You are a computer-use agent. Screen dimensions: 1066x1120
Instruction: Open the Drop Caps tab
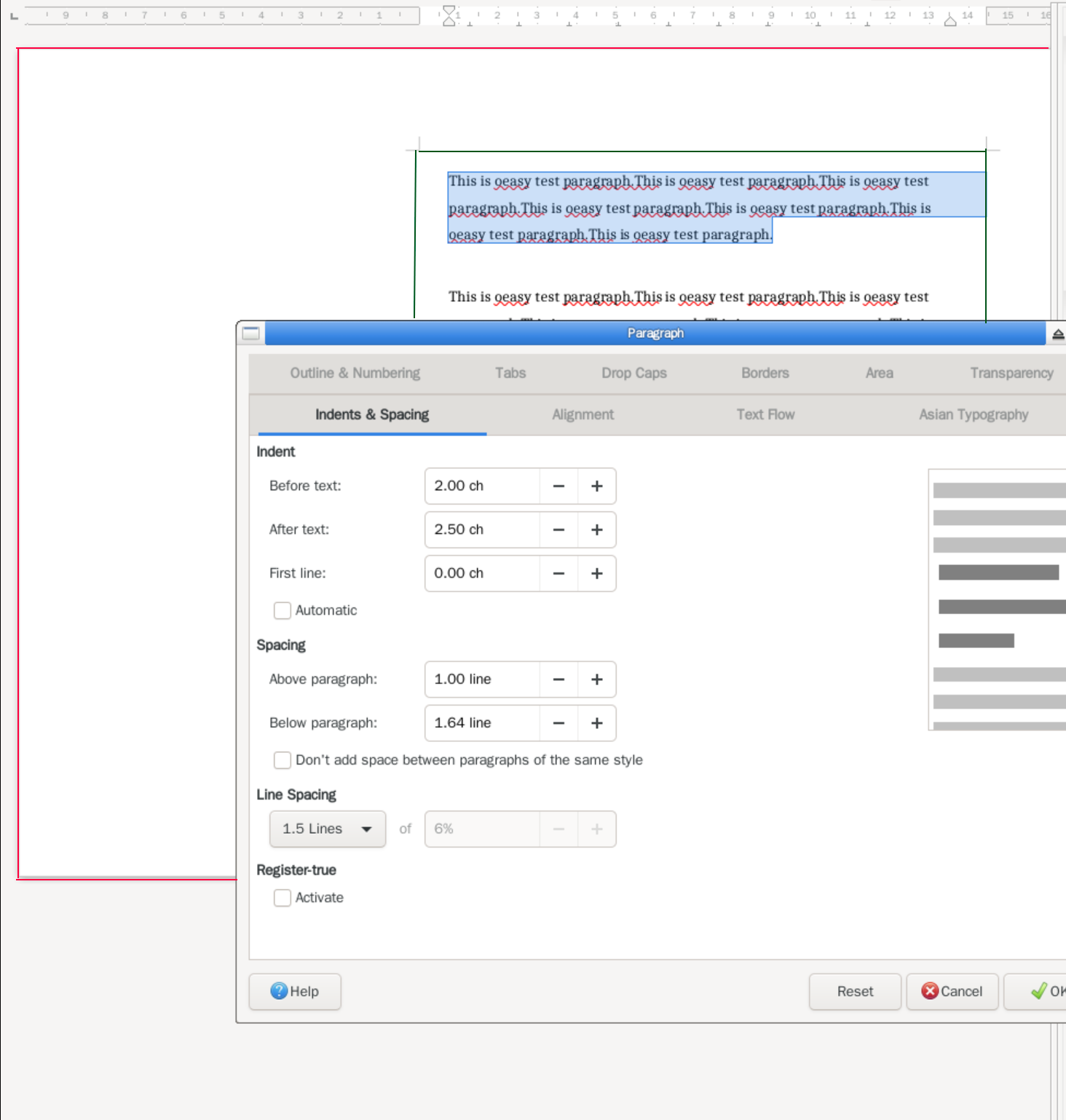coord(634,373)
